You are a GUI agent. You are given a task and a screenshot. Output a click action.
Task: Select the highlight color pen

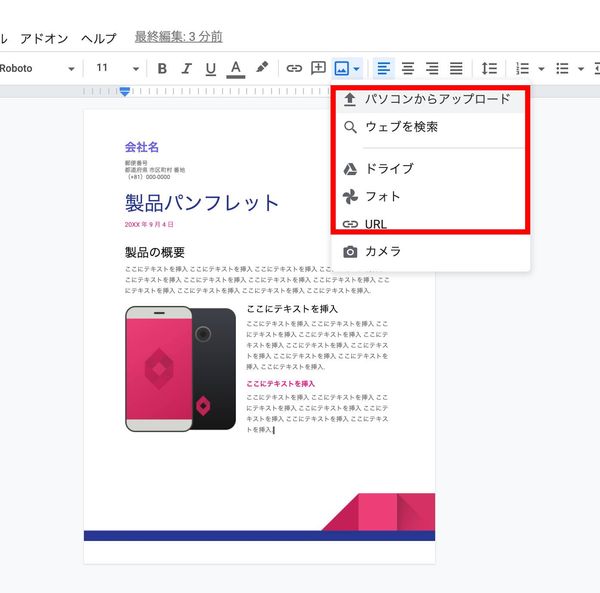pos(262,67)
